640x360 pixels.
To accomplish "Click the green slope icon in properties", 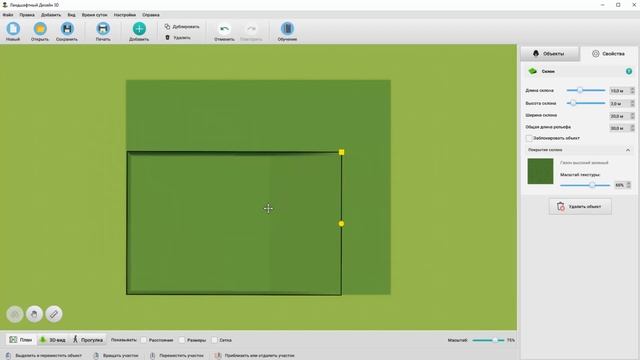I will click(533, 71).
